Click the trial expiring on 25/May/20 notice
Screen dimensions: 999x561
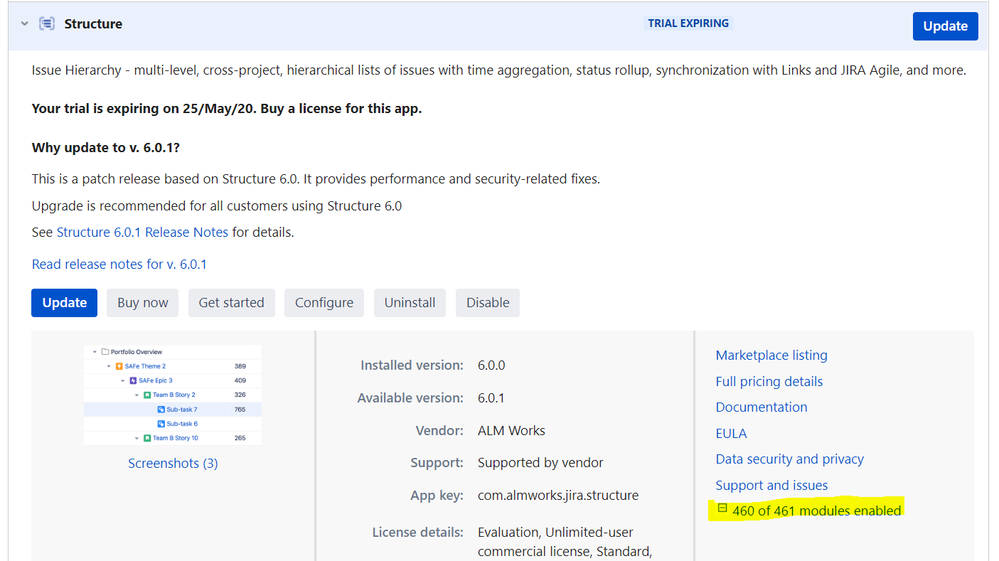[227, 108]
